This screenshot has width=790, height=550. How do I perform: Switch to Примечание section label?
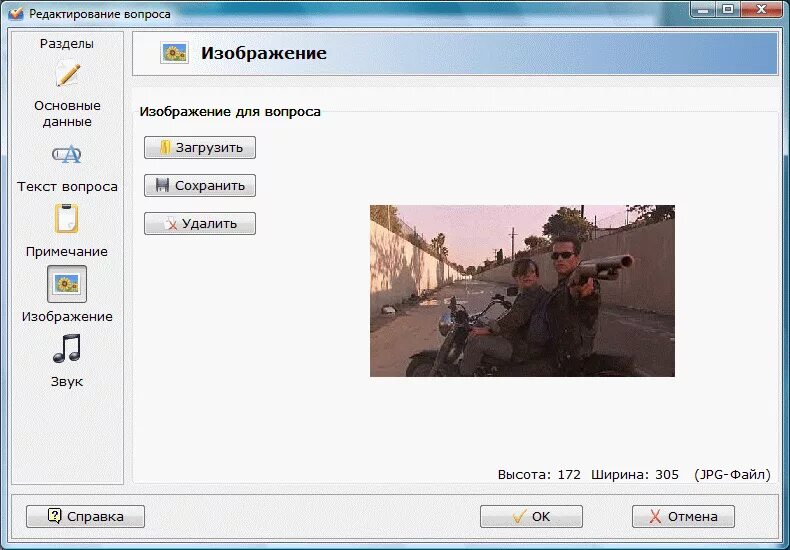tap(67, 251)
